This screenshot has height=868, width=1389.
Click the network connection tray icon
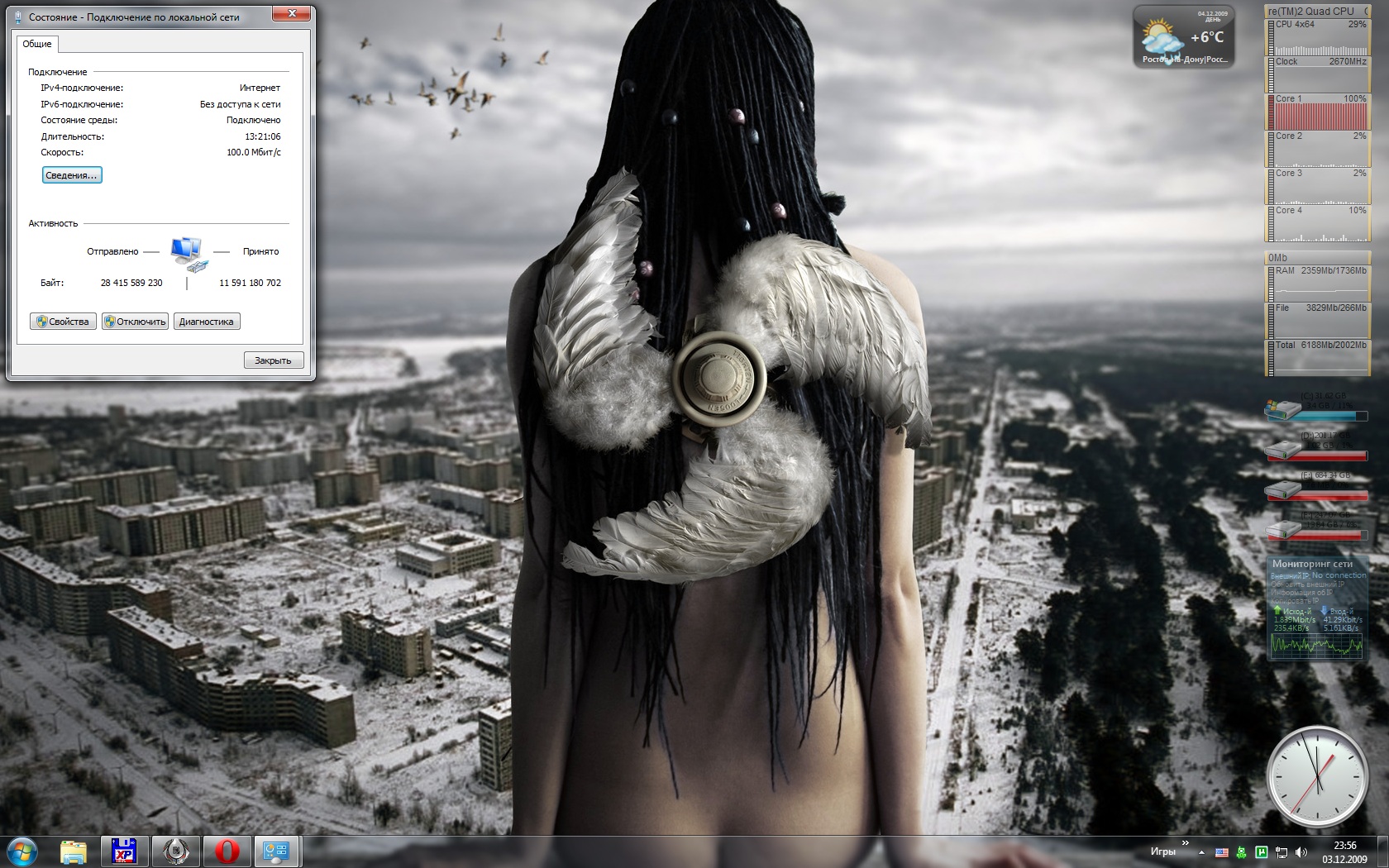(1282, 851)
